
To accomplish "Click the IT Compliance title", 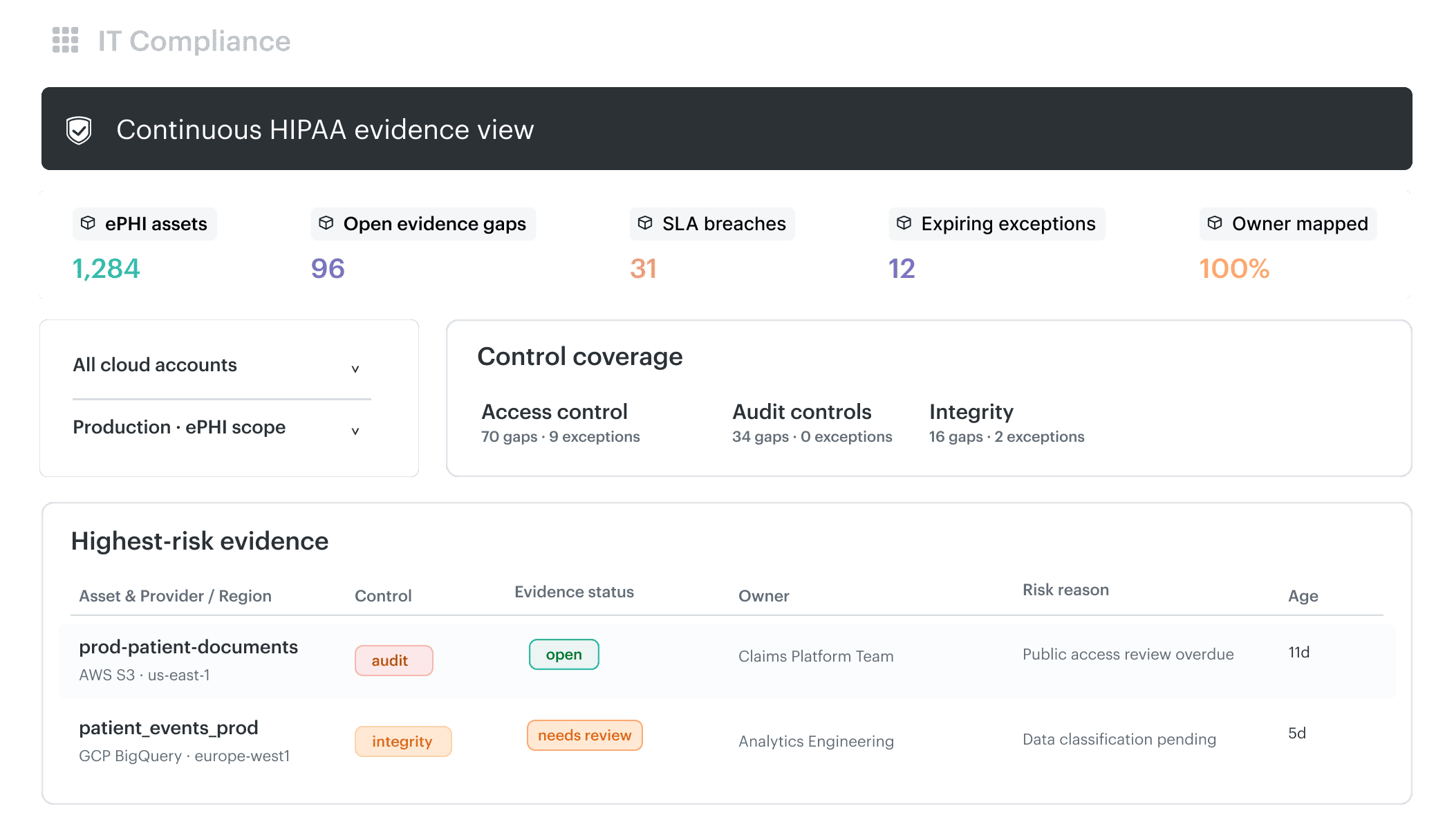I will click(194, 41).
